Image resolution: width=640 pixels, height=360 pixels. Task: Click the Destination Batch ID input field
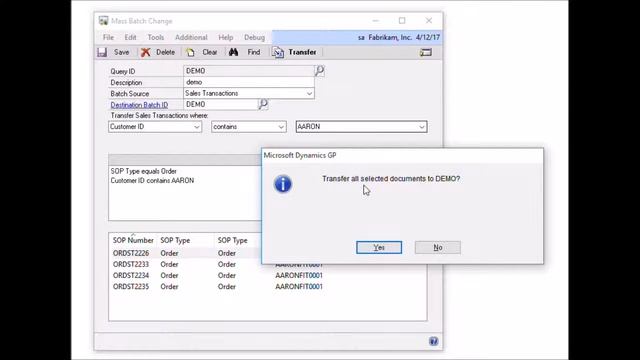(220, 104)
